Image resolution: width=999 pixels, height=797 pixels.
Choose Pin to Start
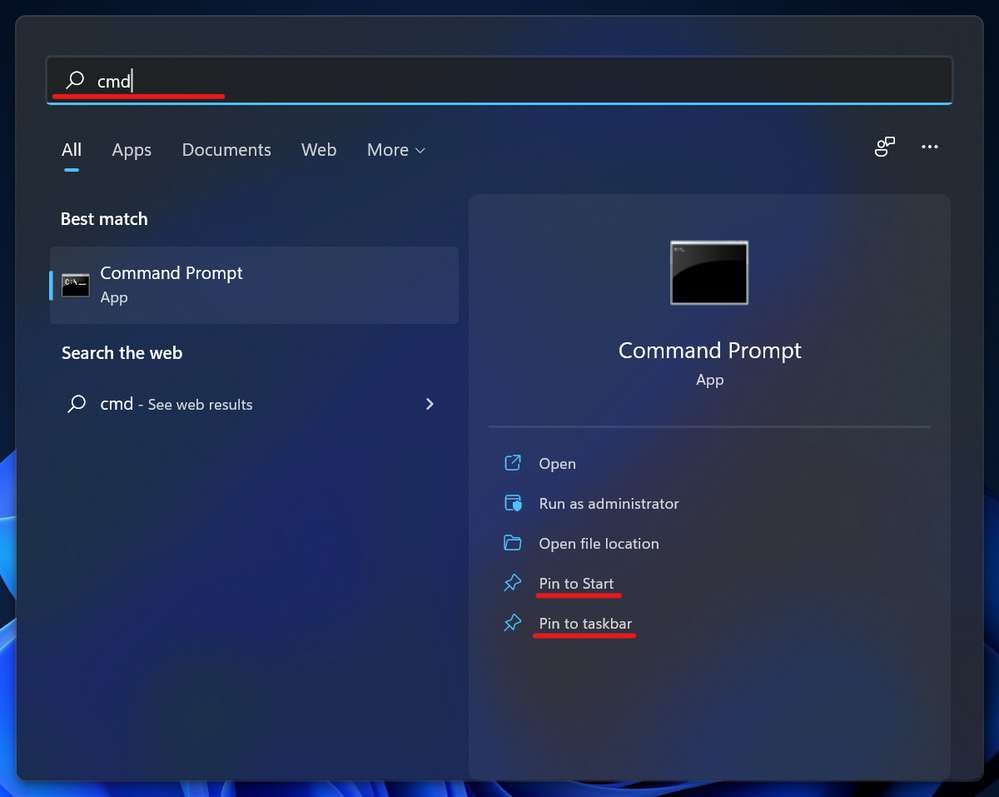[x=576, y=584]
